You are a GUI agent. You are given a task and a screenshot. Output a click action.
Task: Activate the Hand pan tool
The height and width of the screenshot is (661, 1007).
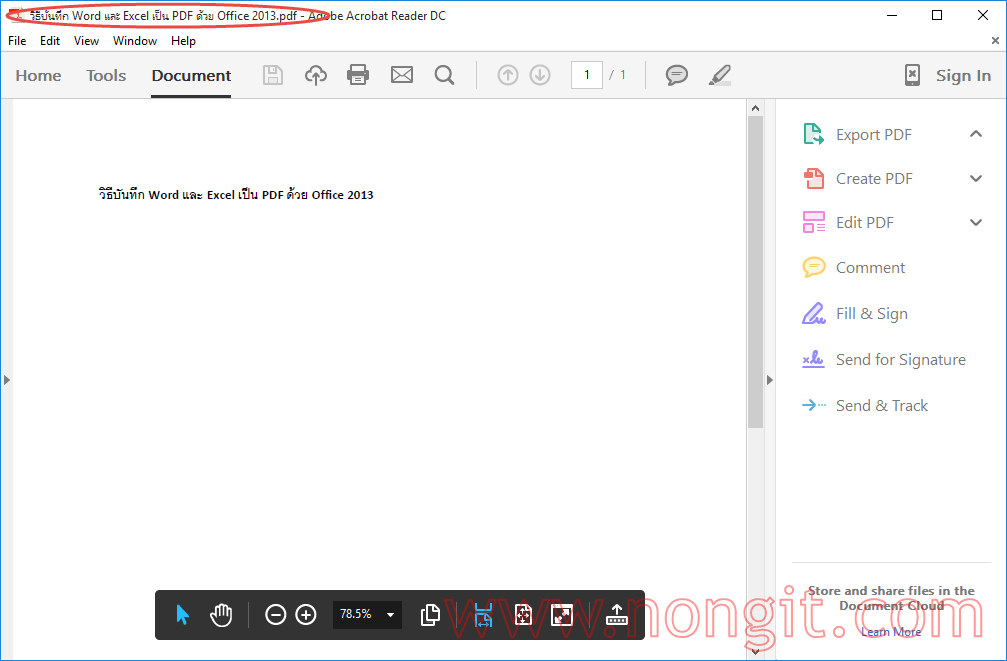tap(221, 615)
